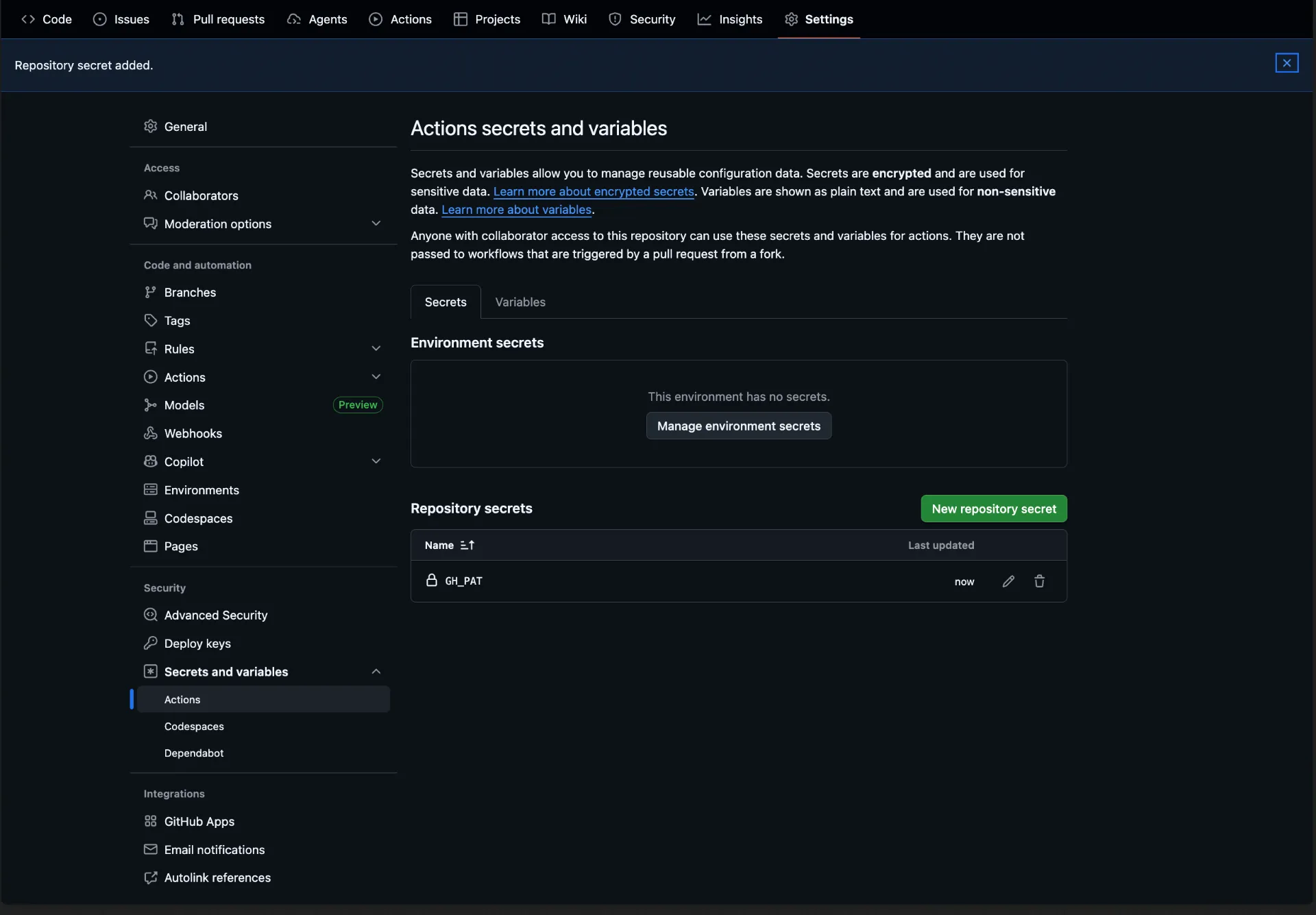Viewport: 1316px width, 915px height.
Task: Switch to the Variables tab
Action: (x=520, y=302)
